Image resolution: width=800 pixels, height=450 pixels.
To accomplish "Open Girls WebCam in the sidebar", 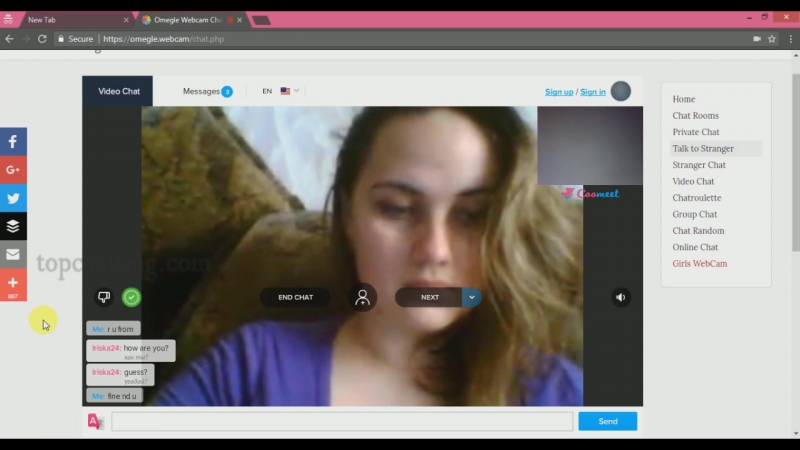I will click(x=699, y=263).
